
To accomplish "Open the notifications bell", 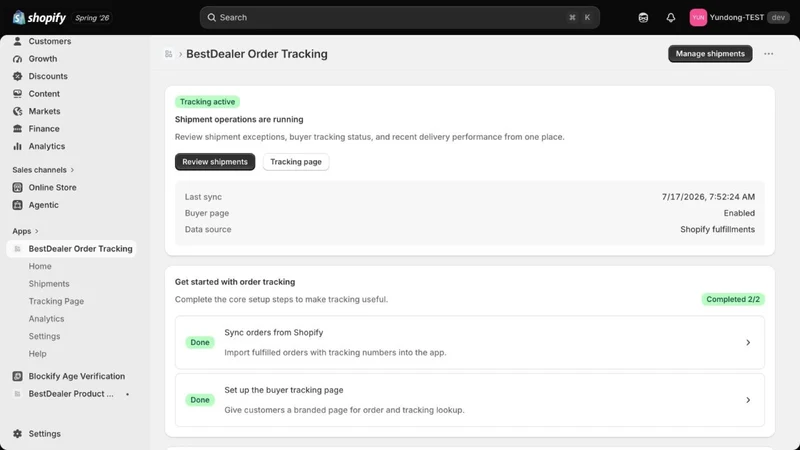I will [x=670, y=17].
